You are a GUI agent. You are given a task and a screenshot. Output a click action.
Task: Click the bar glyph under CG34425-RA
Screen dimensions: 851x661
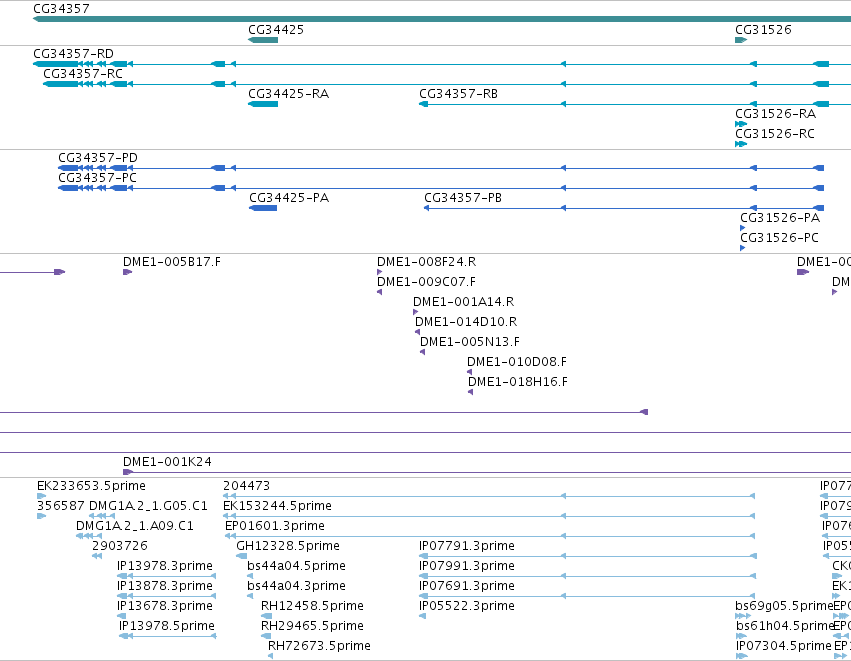[263, 104]
